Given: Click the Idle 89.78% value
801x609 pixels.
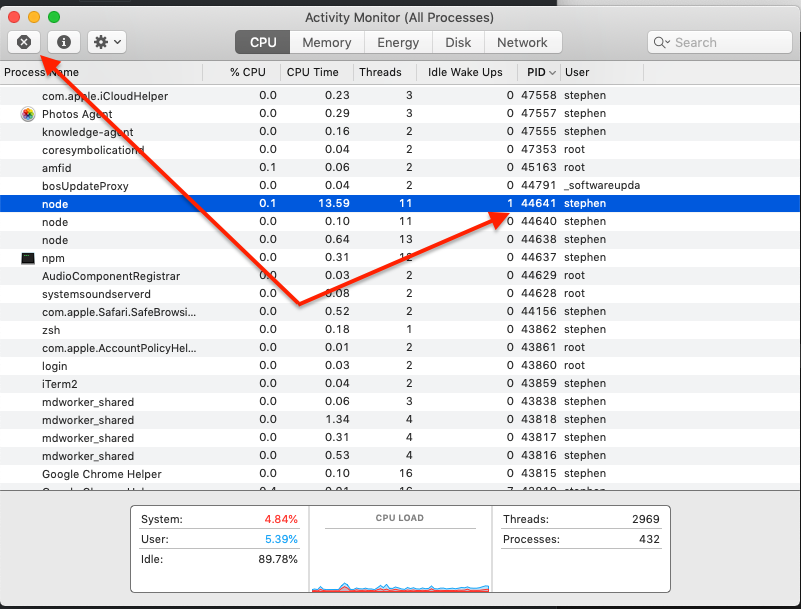Looking at the screenshot, I should 278,559.
